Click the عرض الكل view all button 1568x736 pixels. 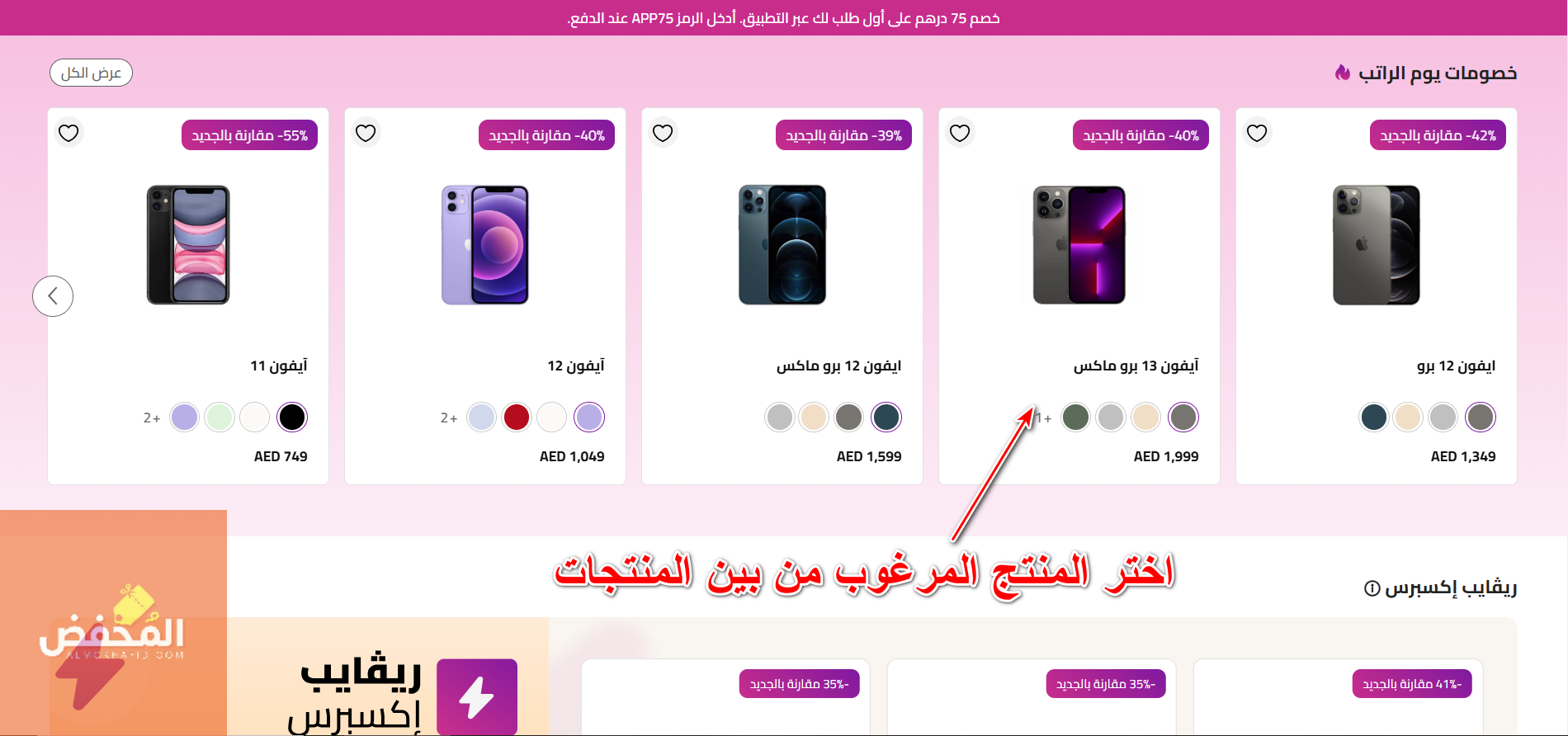point(91,73)
